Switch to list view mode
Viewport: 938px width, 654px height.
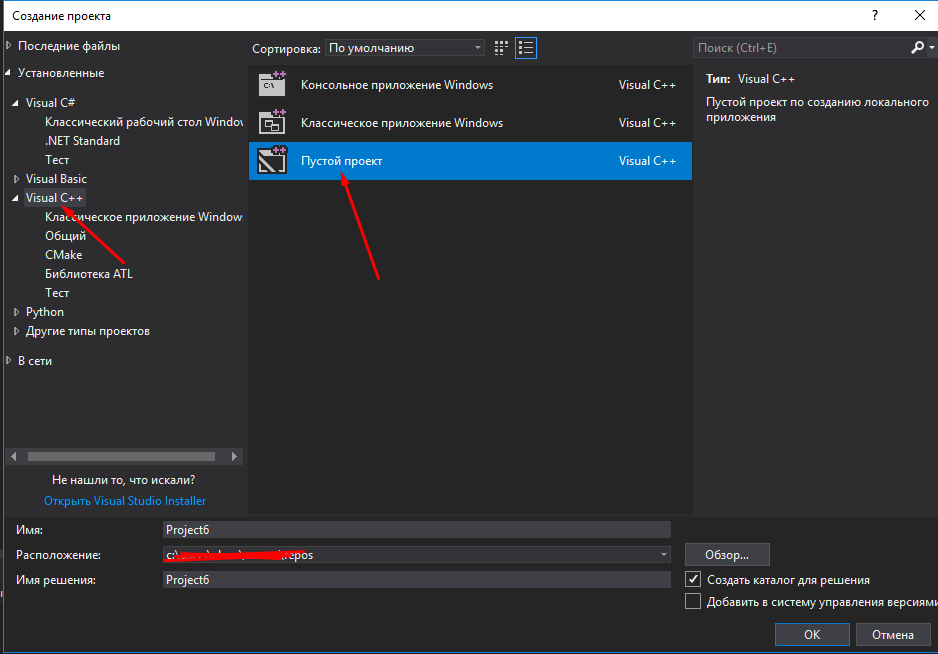point(526,47)
